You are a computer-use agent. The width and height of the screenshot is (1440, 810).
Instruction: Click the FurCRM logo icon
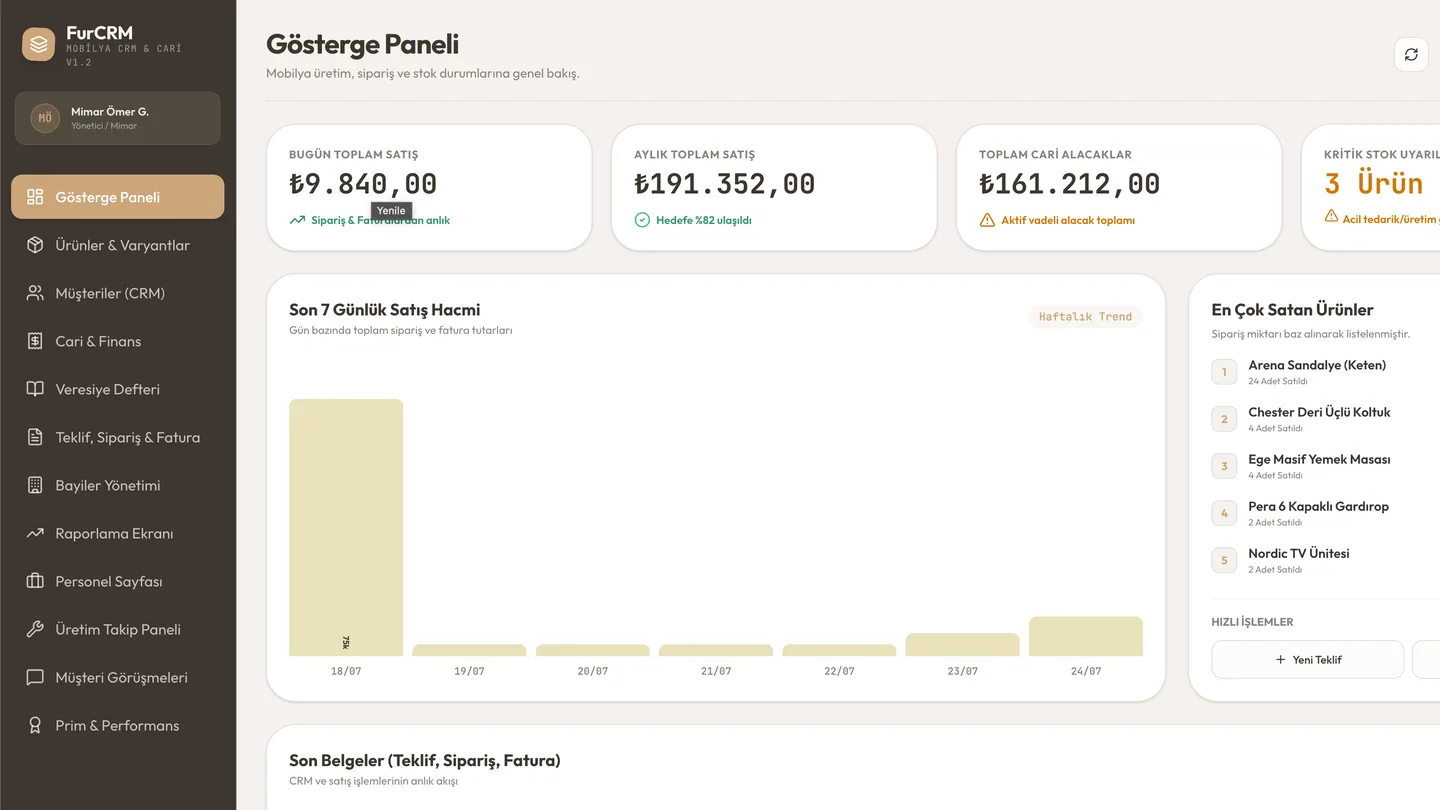click(x=39, y=44)
